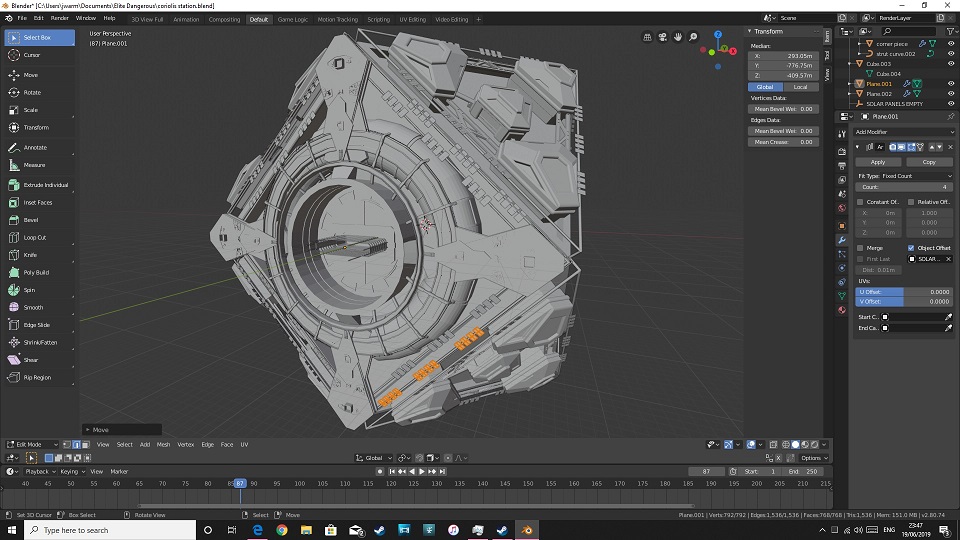Open Playback dropdown in timeline
Image resolution: width=960 pixels, height=540 pixels.
(x=40, y=471)
